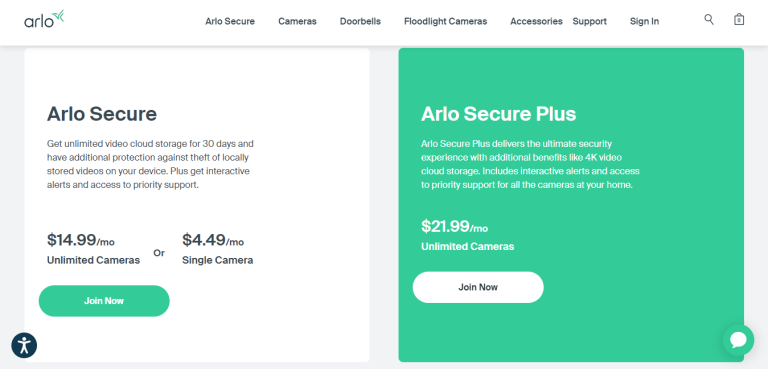Join Now for Arlo Secure Plus

coord(478,287)
